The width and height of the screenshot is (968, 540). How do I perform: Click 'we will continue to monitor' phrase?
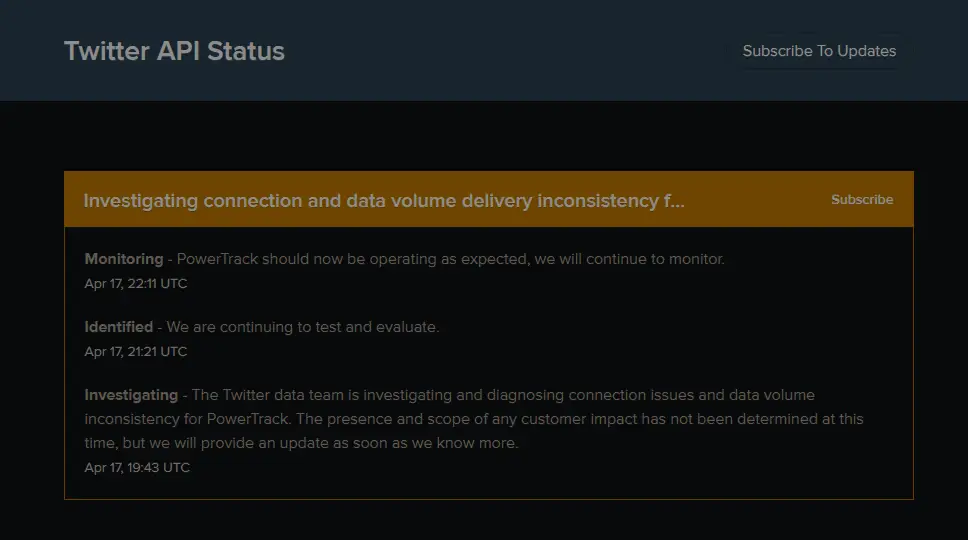628,259
